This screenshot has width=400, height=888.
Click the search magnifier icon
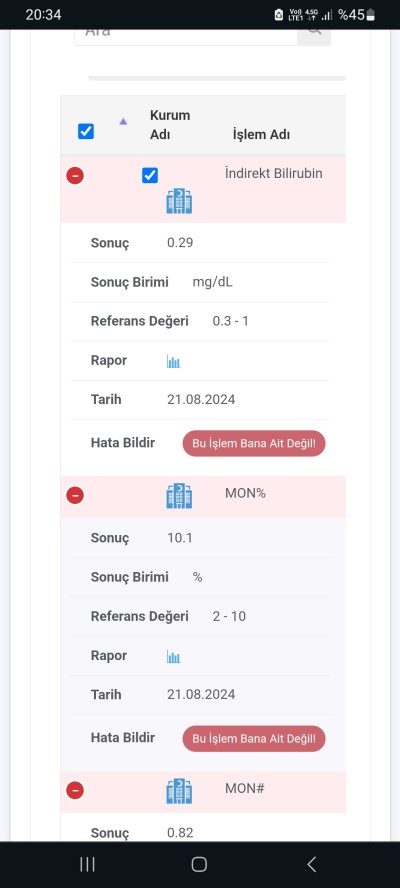point(314,31)
